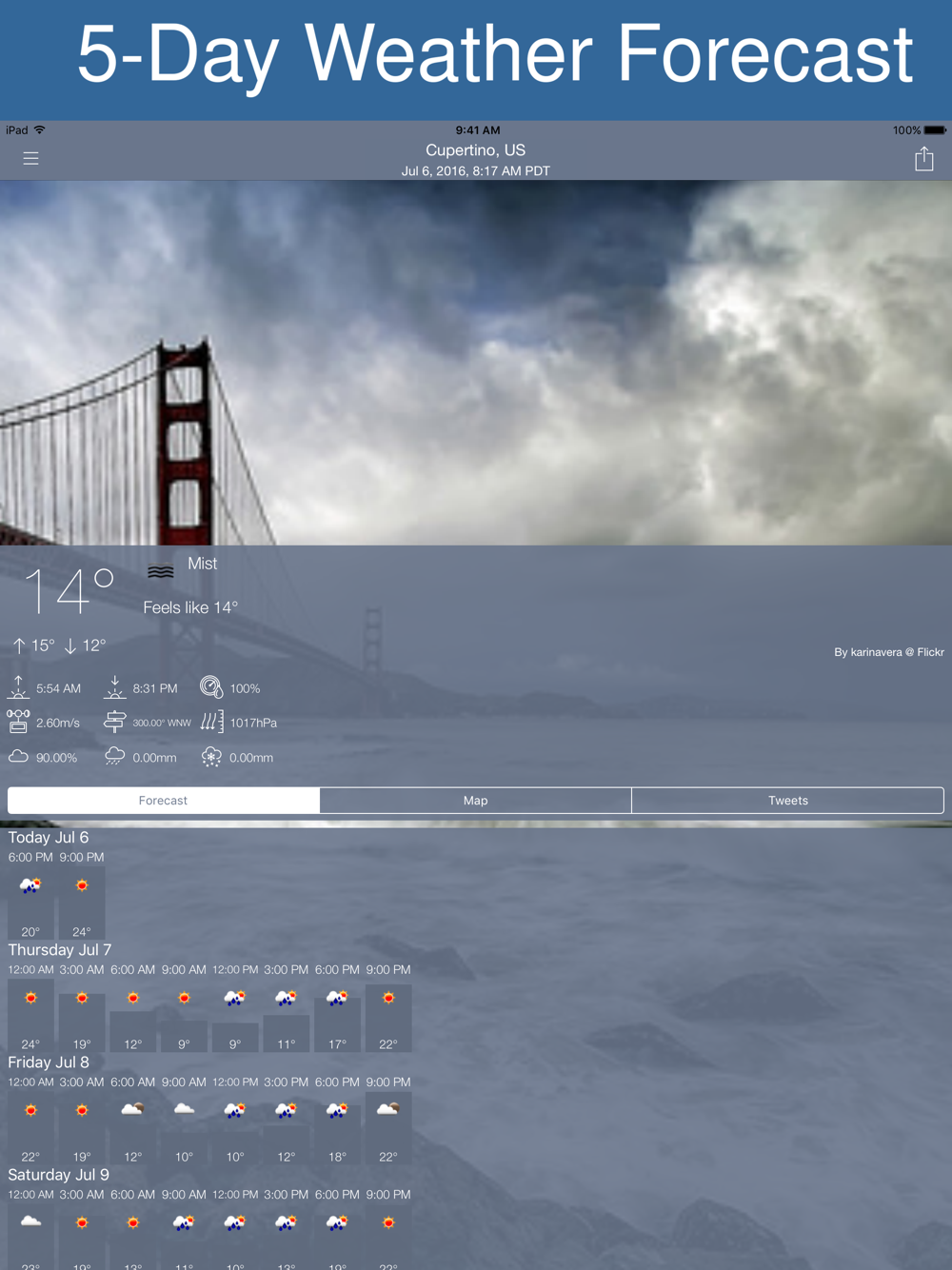The width and height of the screenshot is (952, 1270).
Task: Click the cloud cover icon beside 90.00%
Action: [18, 757]
